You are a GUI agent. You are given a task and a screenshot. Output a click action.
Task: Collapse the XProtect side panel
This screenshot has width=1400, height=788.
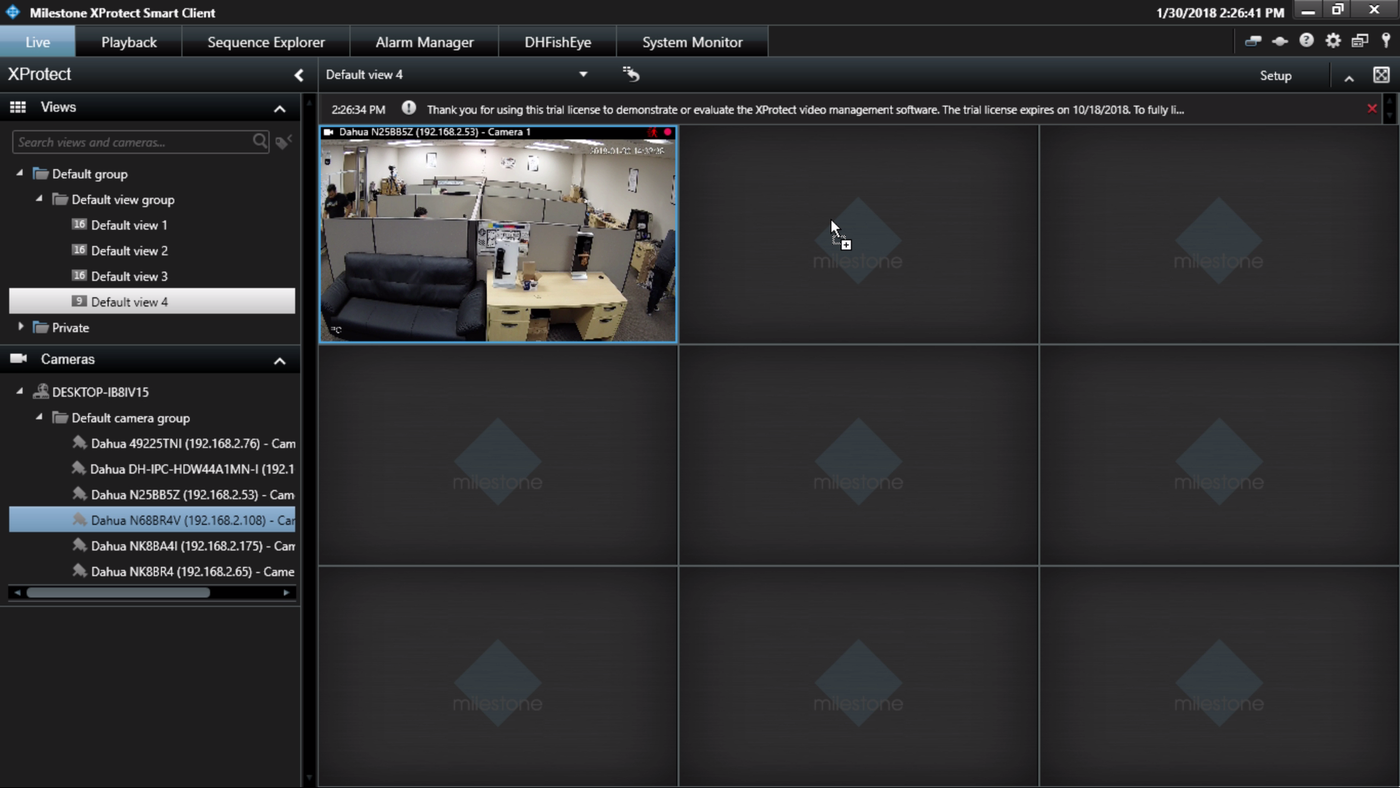(x=298, y=75)
